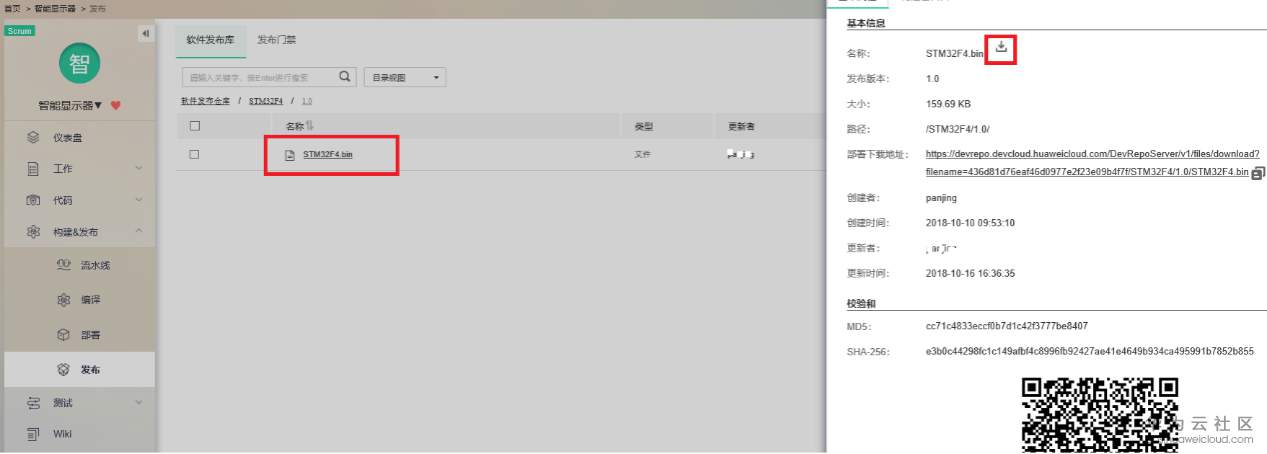Click the 代码 code icon

(x=33, y=200)
